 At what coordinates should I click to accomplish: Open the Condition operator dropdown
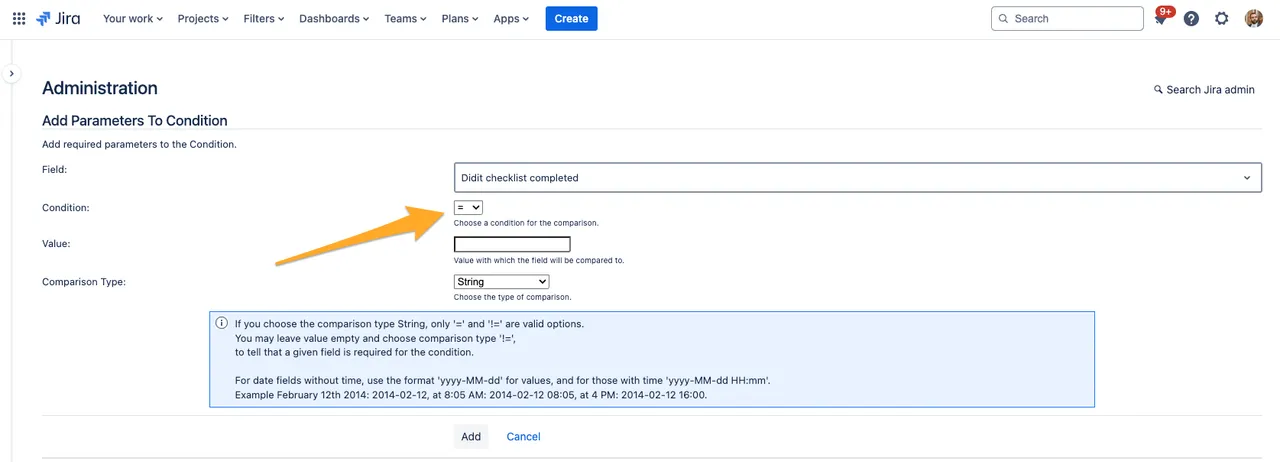pos(468,207)
